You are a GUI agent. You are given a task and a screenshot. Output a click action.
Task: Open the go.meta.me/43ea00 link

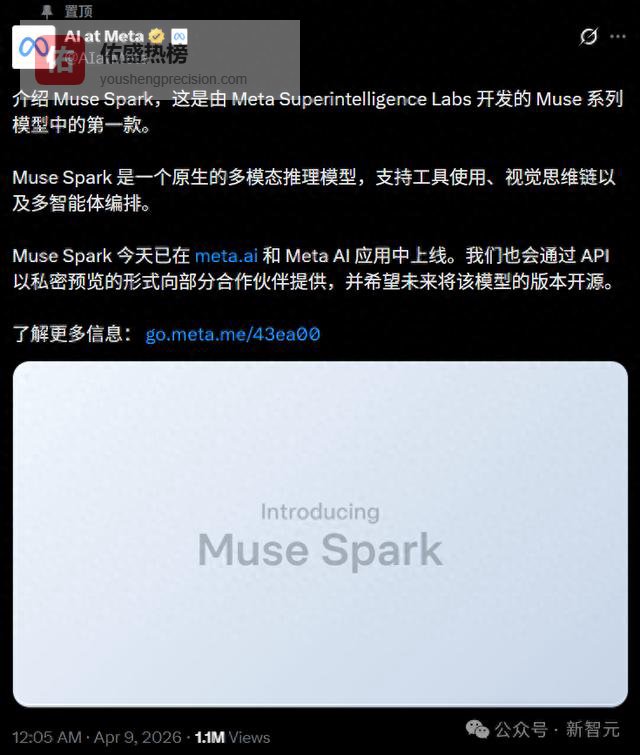pos(233,334)
